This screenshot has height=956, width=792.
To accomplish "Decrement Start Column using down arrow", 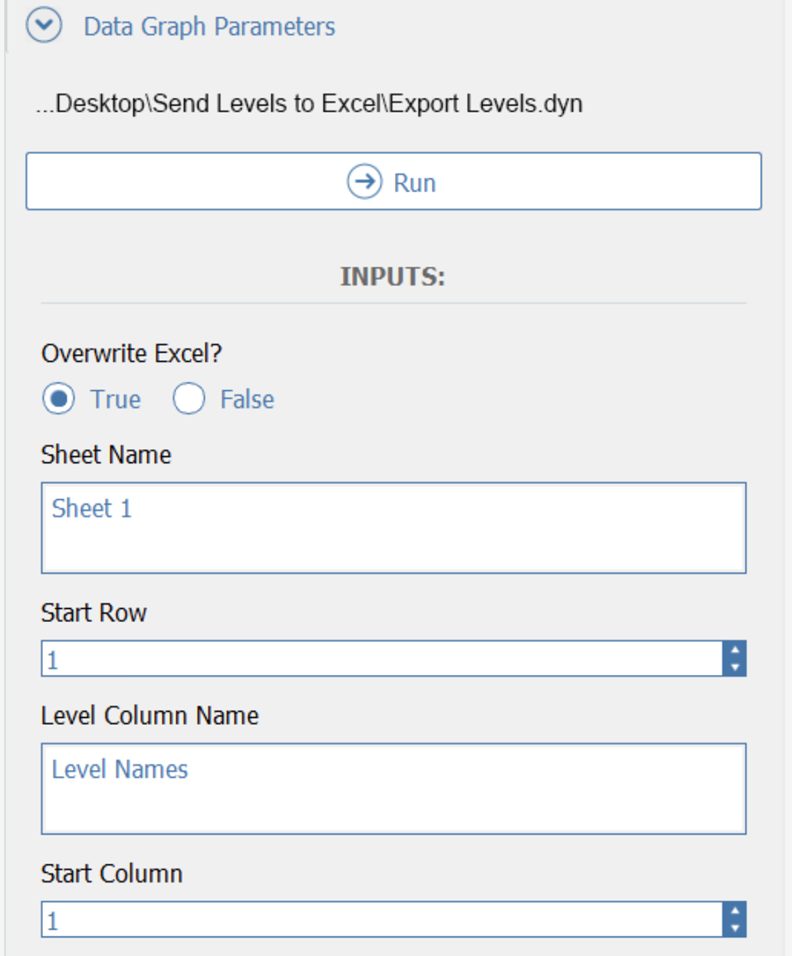I will (x=735, y=928).
